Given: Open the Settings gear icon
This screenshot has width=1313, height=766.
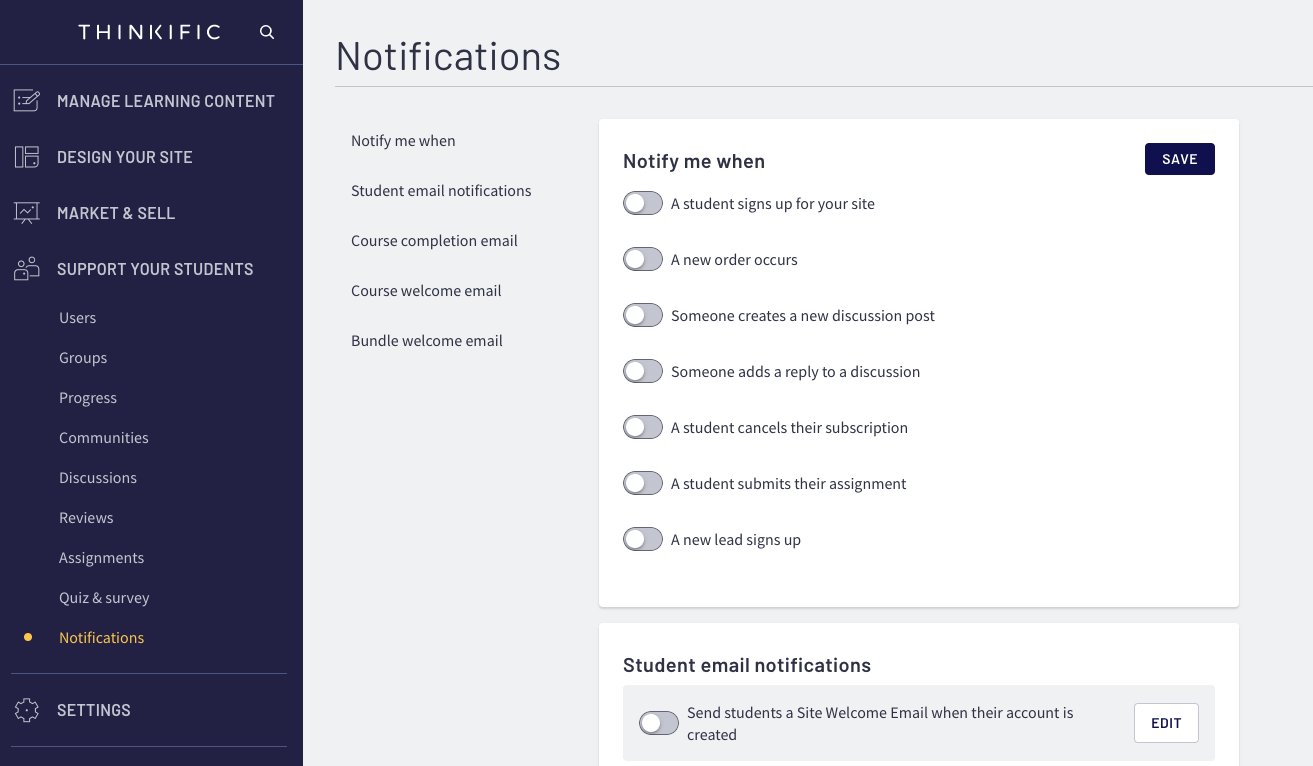Looking at the screenshot, I should [x=27, y=709].
